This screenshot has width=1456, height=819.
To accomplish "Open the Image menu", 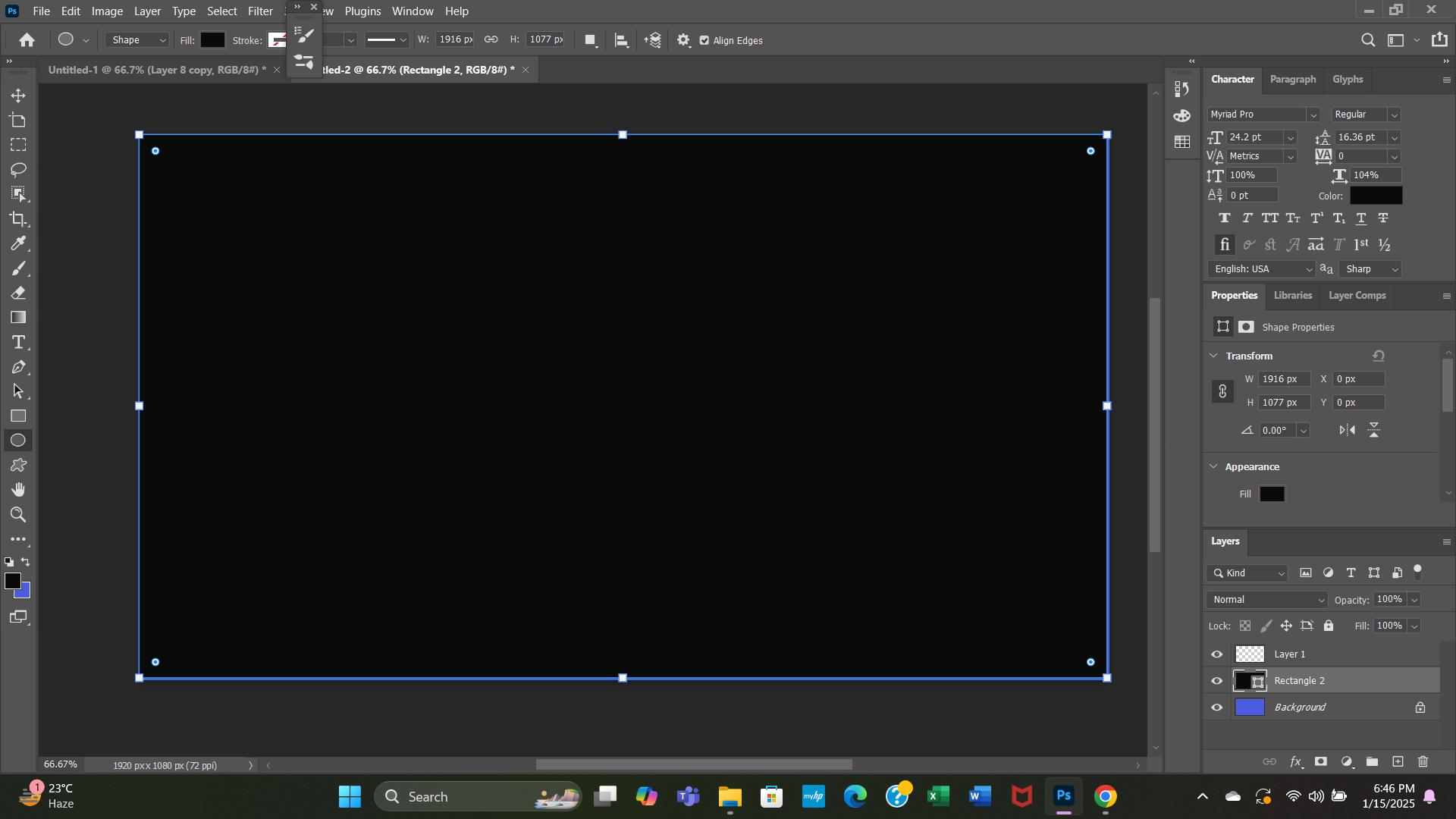I will pyautogui.click(x=107, y=11).
